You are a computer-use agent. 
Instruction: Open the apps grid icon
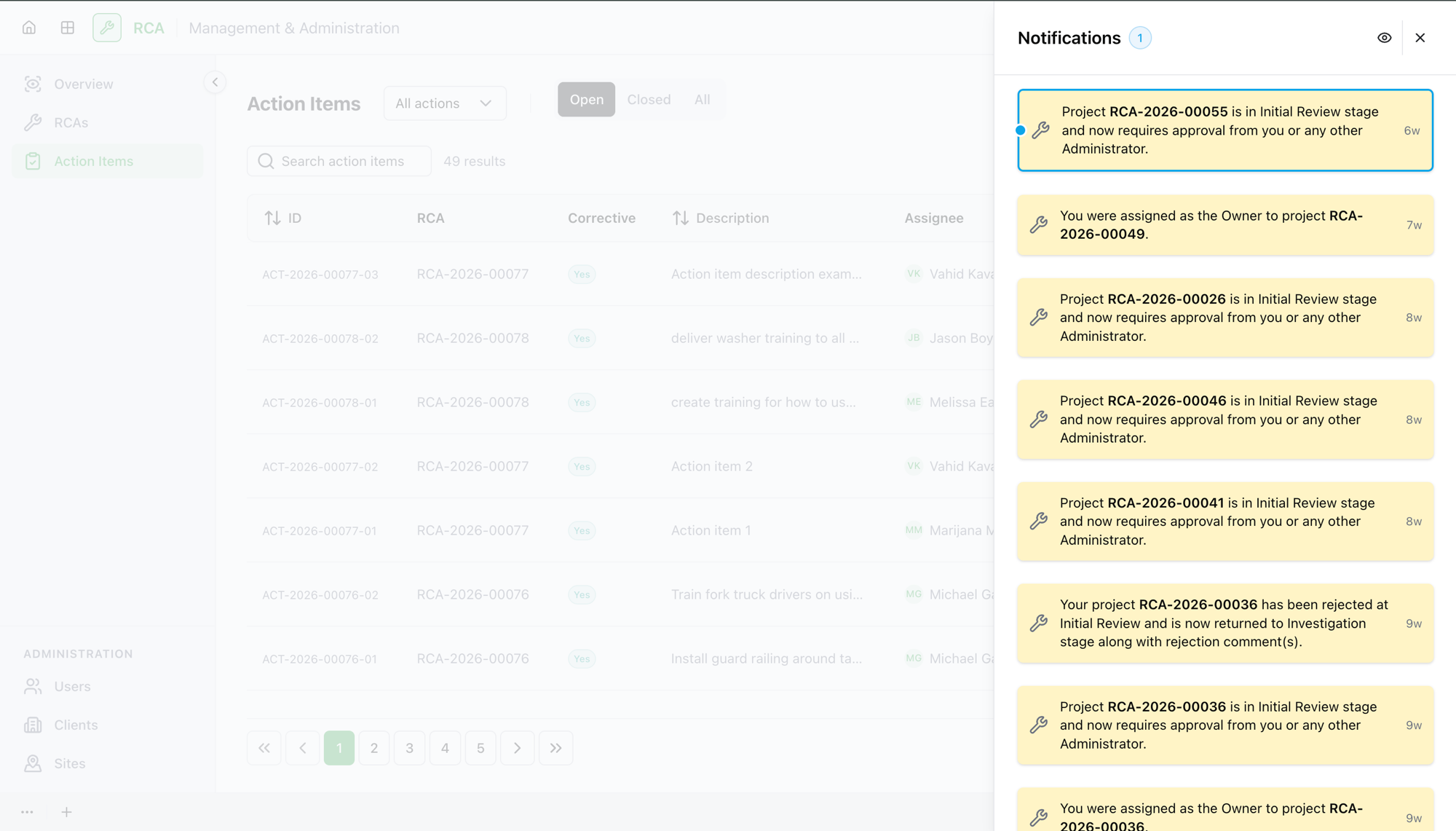click(68, 28)
